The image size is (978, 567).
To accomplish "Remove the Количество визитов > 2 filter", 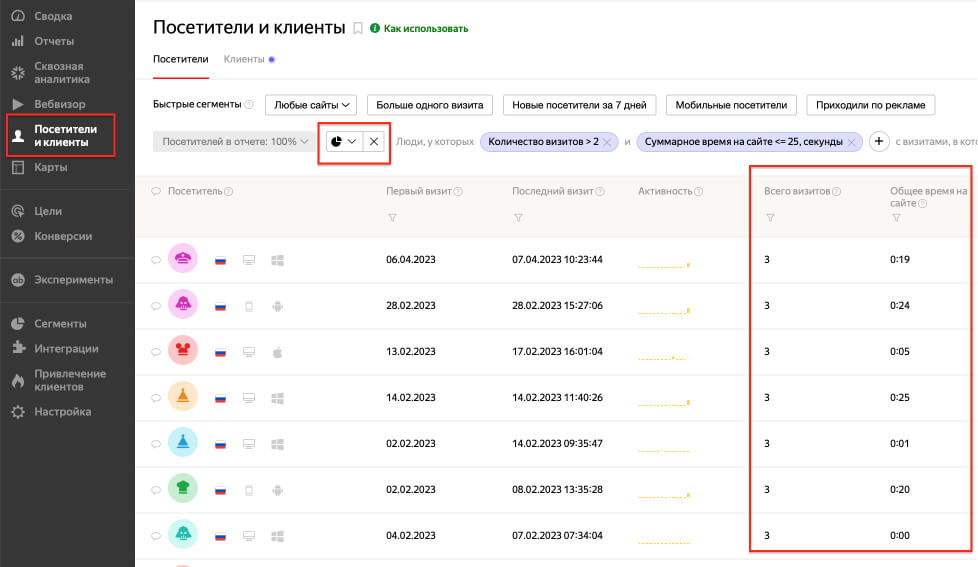I will click(x=608, y=143).
